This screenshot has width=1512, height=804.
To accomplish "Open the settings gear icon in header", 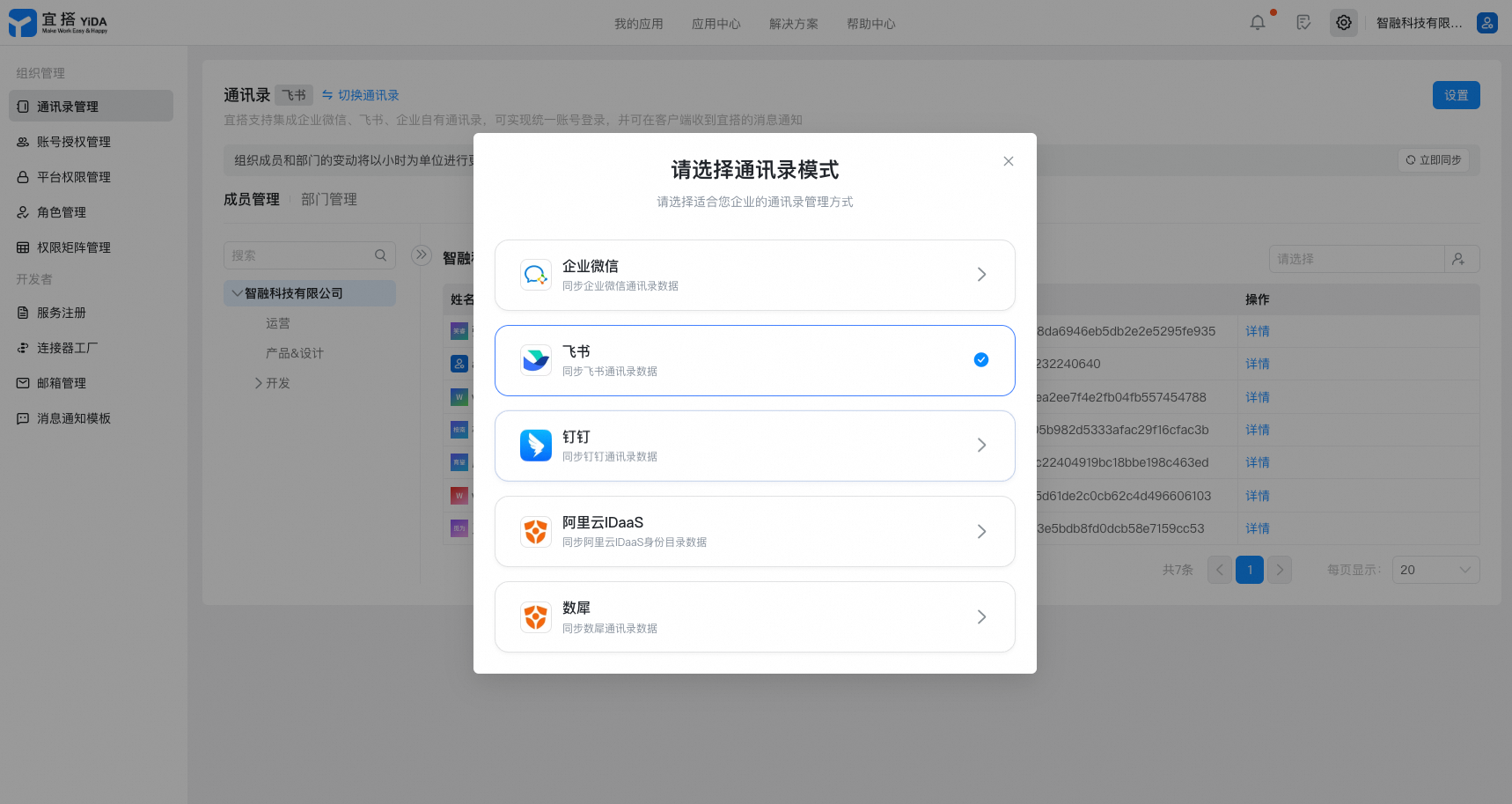I will (1343, 23).
